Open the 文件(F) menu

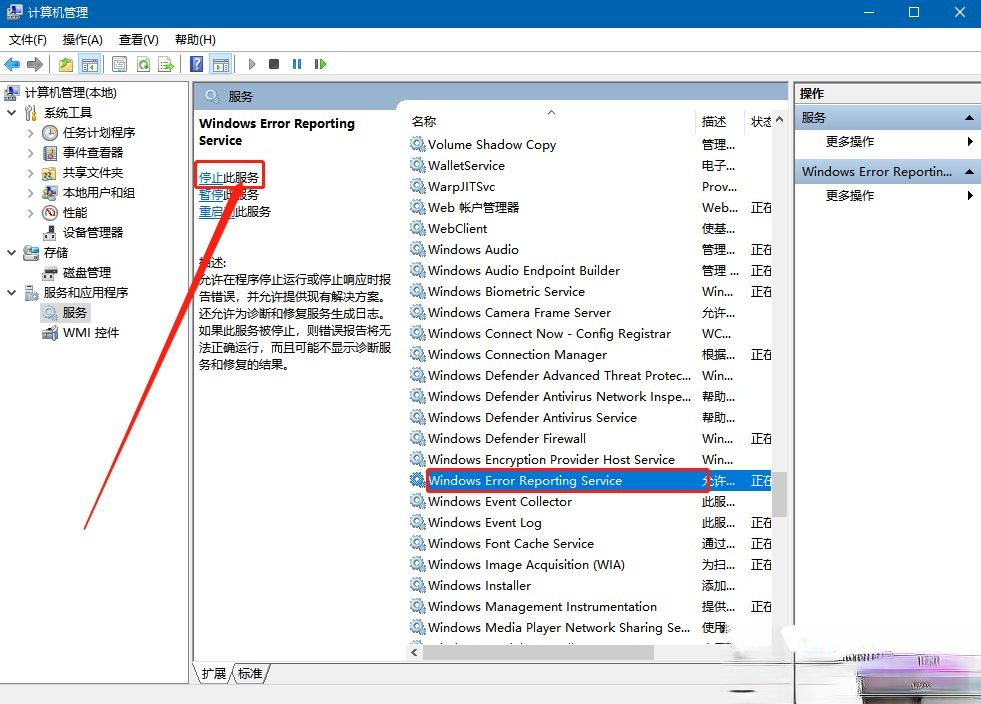click(x=28, y=40)
